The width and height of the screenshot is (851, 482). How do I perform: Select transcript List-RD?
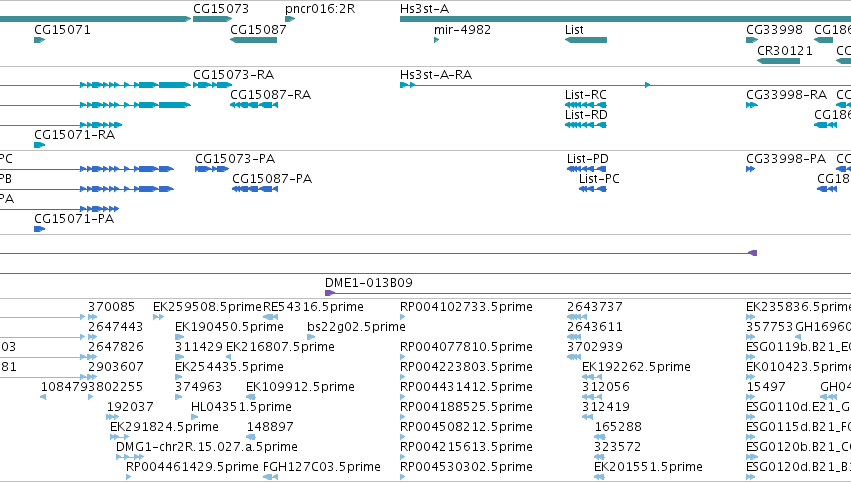(586, 115)
